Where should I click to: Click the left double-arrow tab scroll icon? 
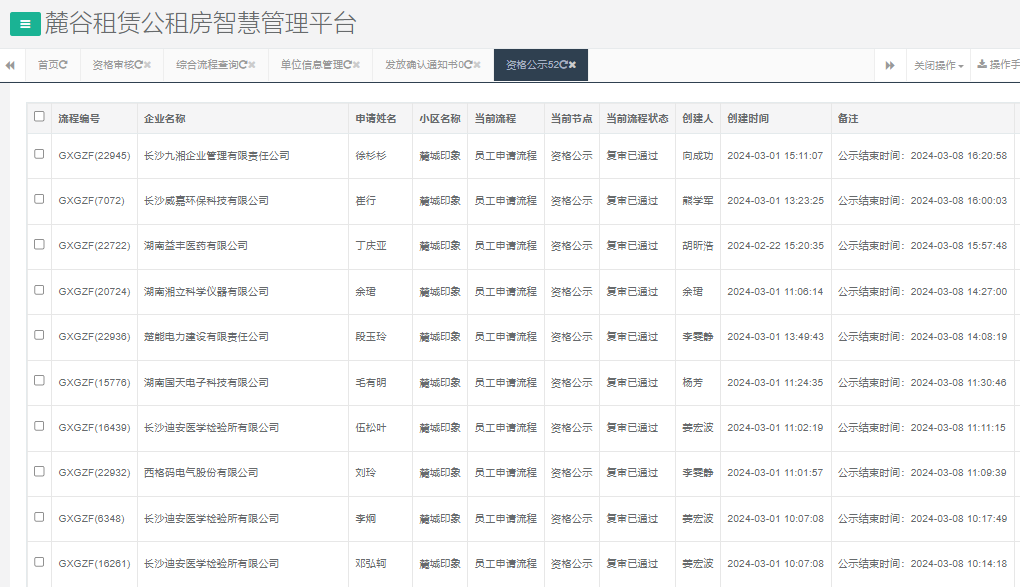pyautogui.click(x=10, y=64)
